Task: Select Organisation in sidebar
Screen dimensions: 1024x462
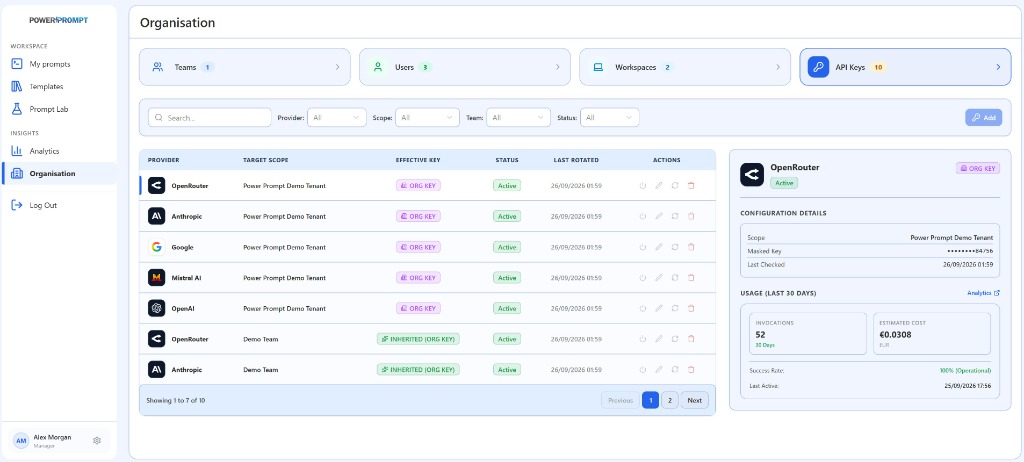Action: [59, 173]
